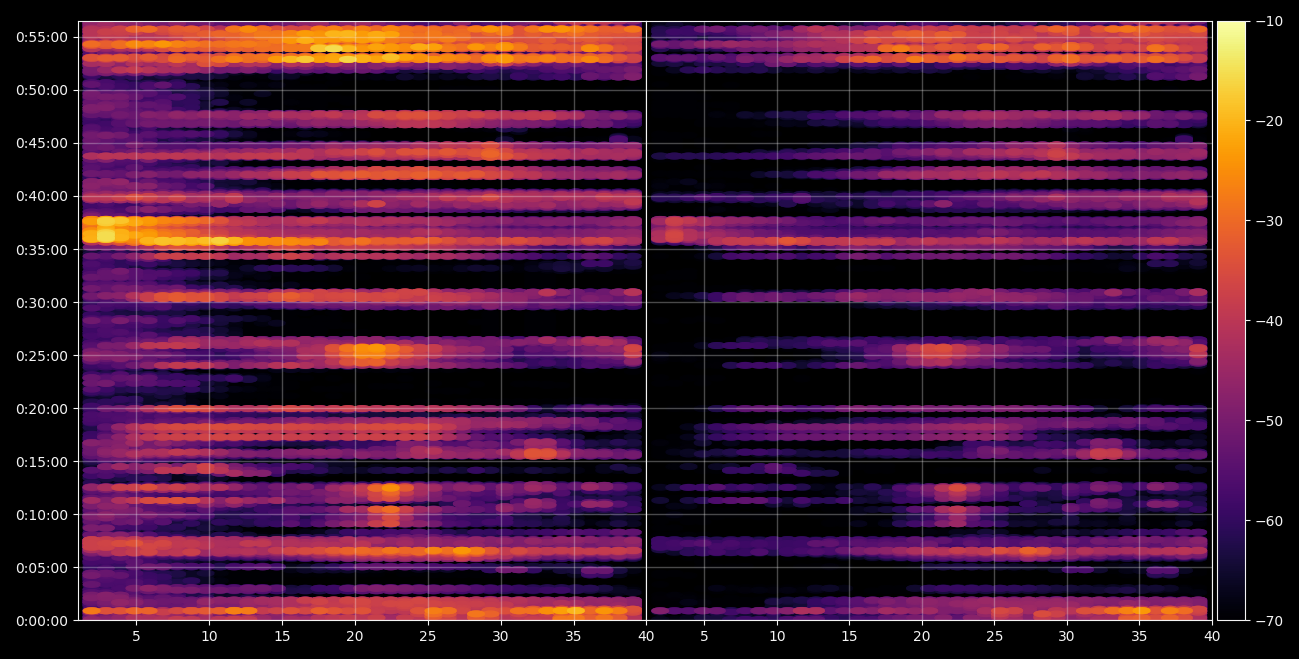Click the −60 colorbar tick label
1299x659 pixels.
point(1270,521)
